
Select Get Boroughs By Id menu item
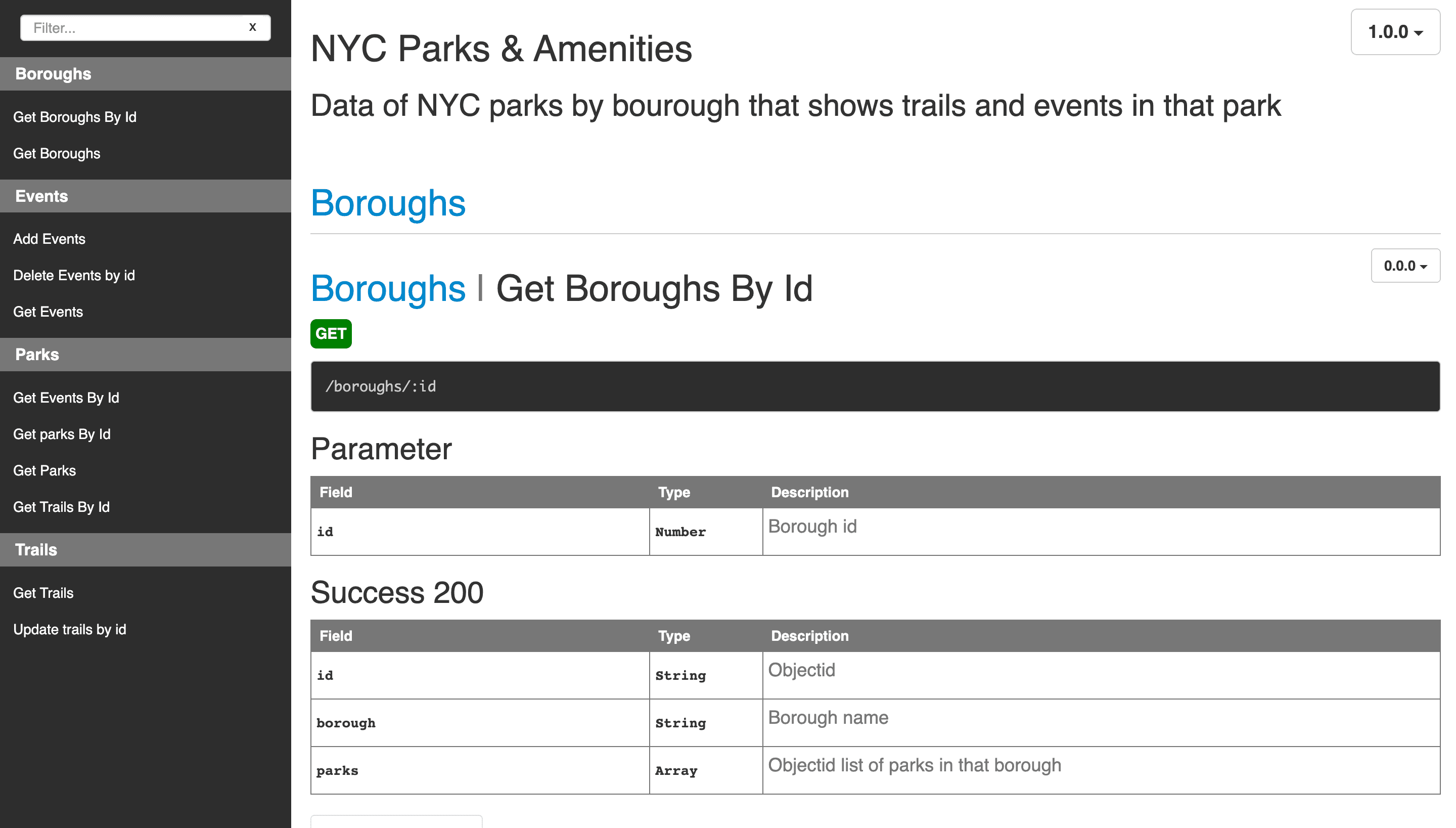point(74,117)
